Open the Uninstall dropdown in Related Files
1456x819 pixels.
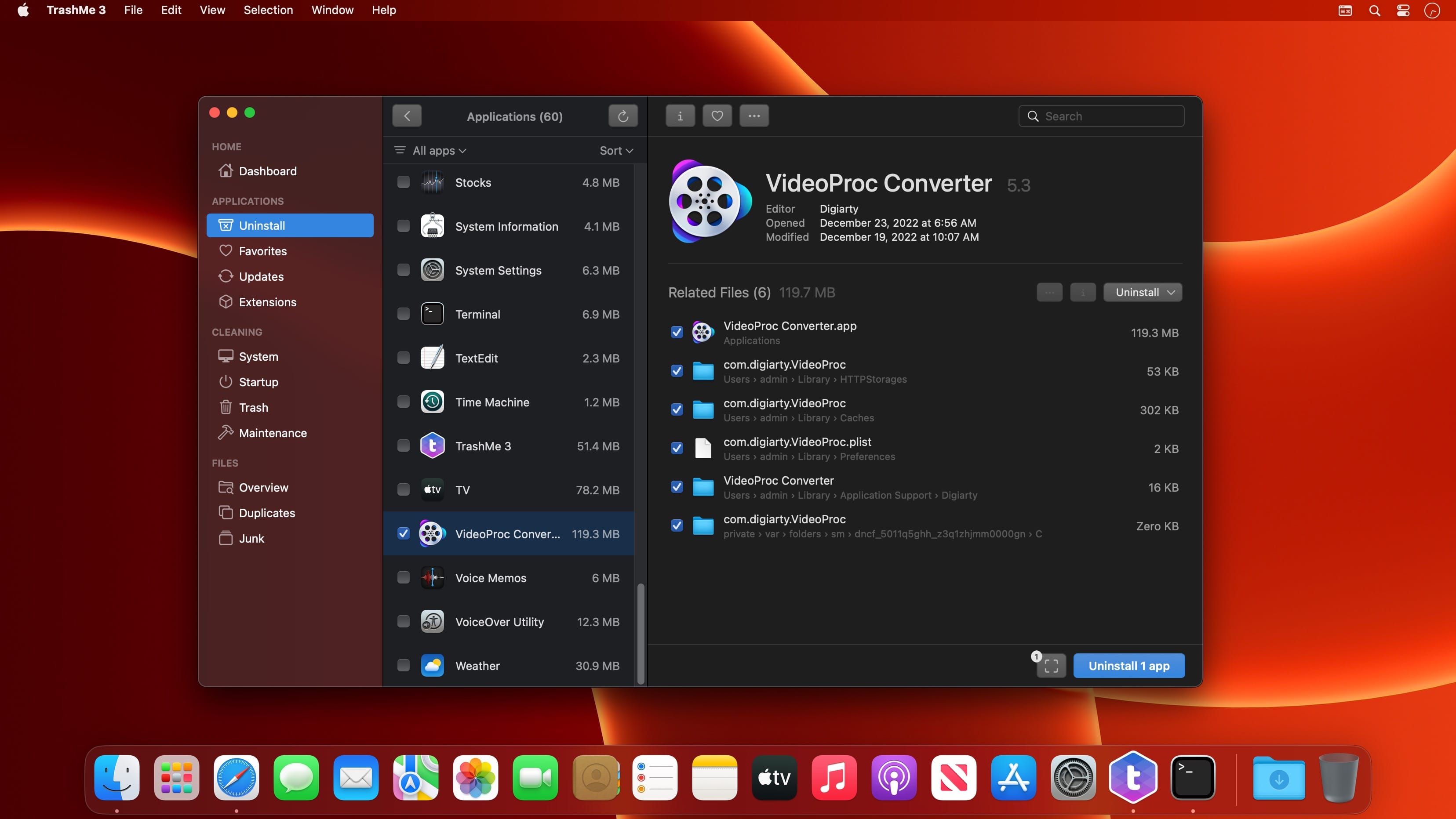(1142, 293)
